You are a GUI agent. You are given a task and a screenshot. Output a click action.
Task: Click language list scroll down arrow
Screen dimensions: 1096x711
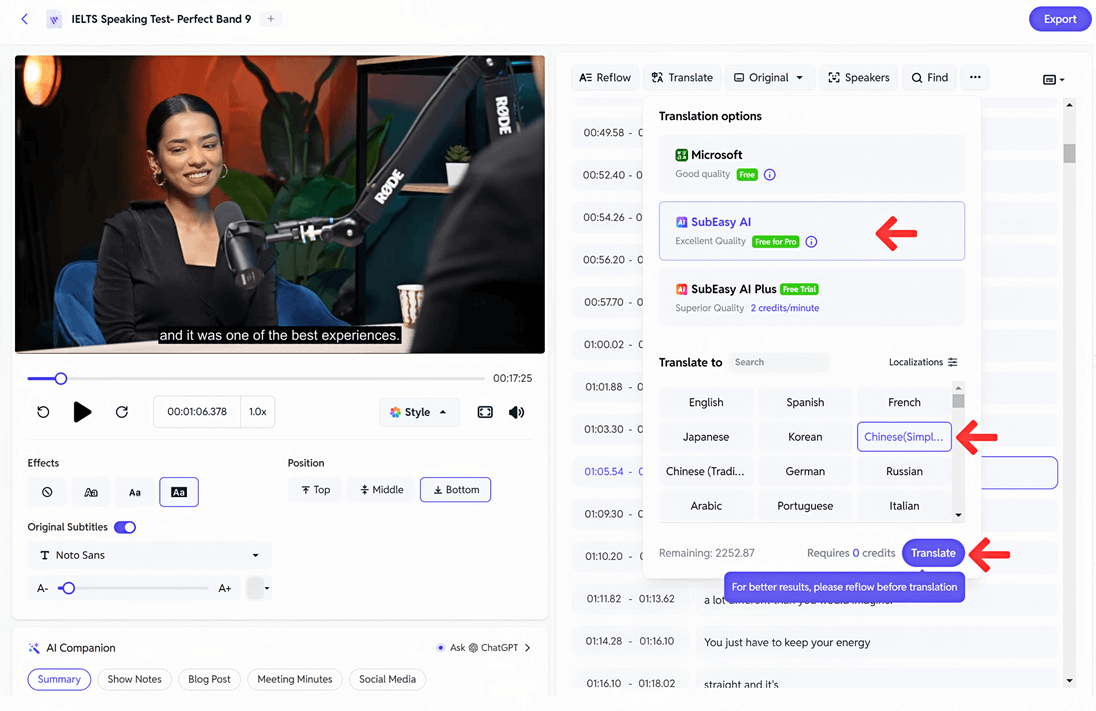point(958,515)
